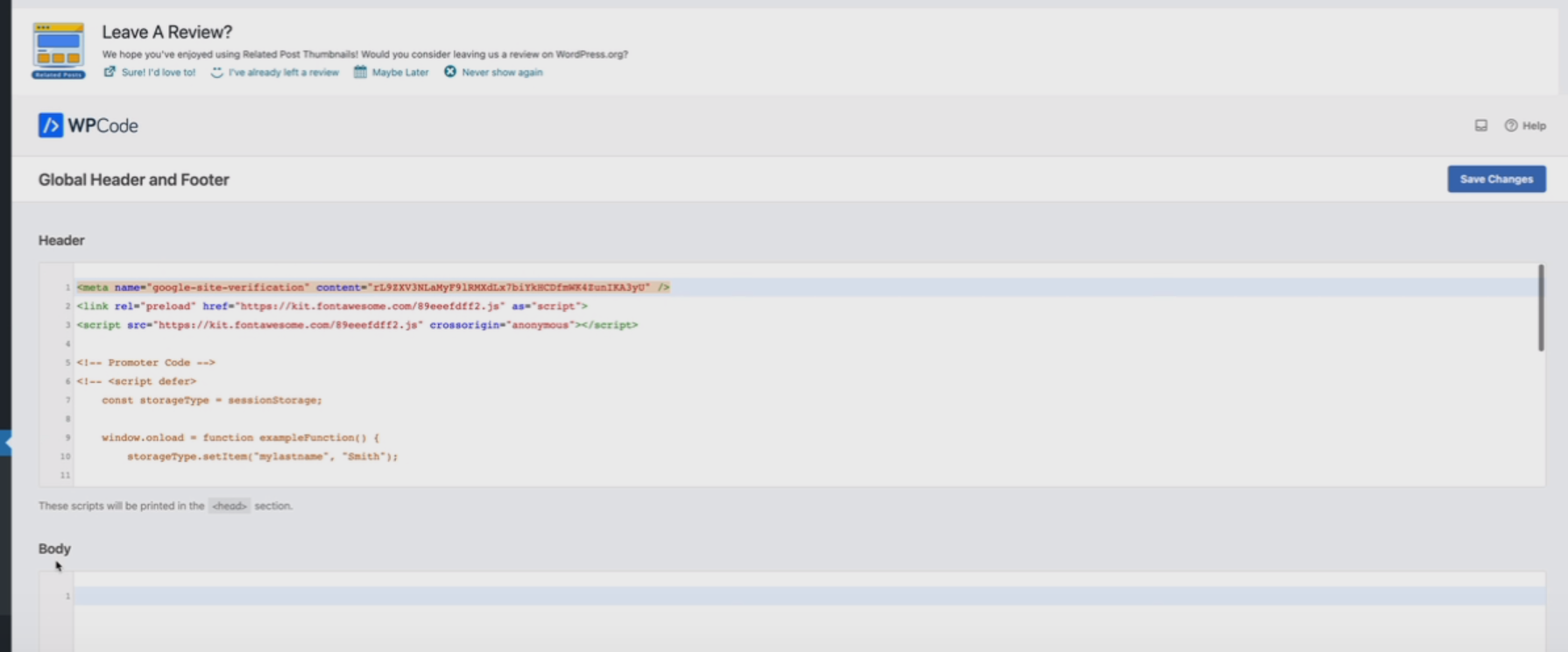Click the WPCode brand name text
This screenshot has width=1568, height=652.
click(x=102, y=125)
